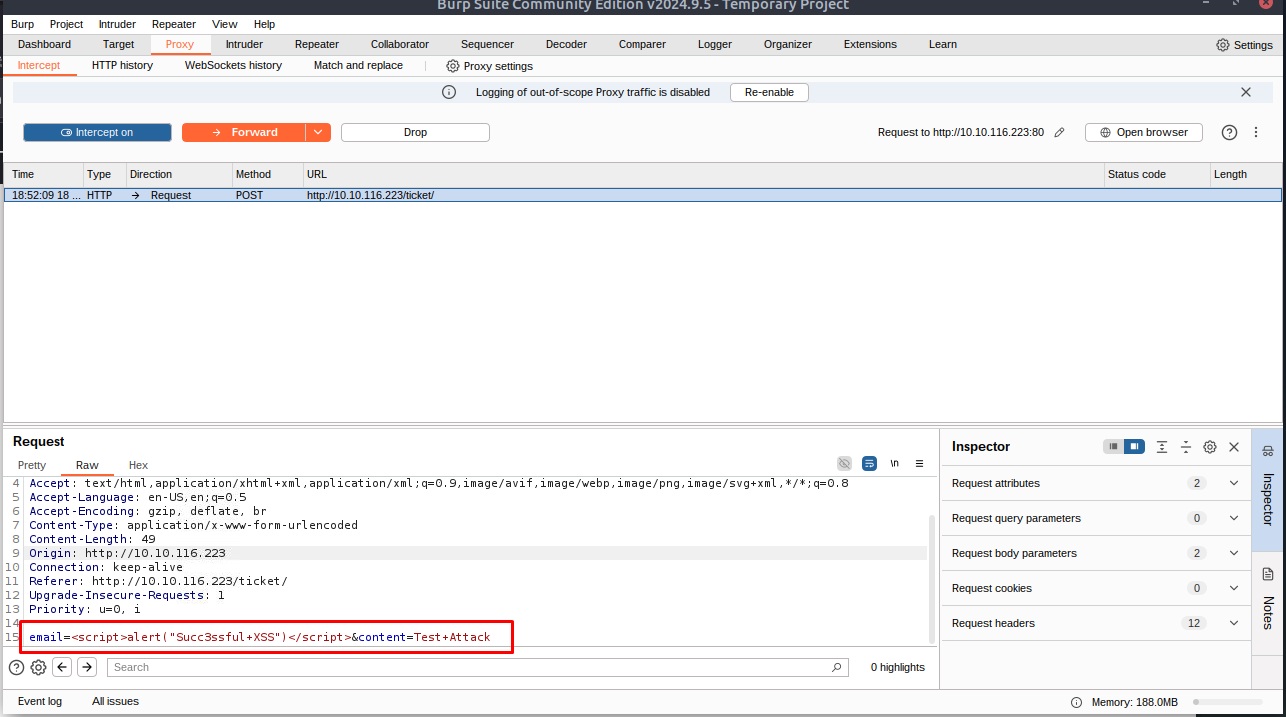Open the Match and replace sub-tab

[x=358, y=66]
